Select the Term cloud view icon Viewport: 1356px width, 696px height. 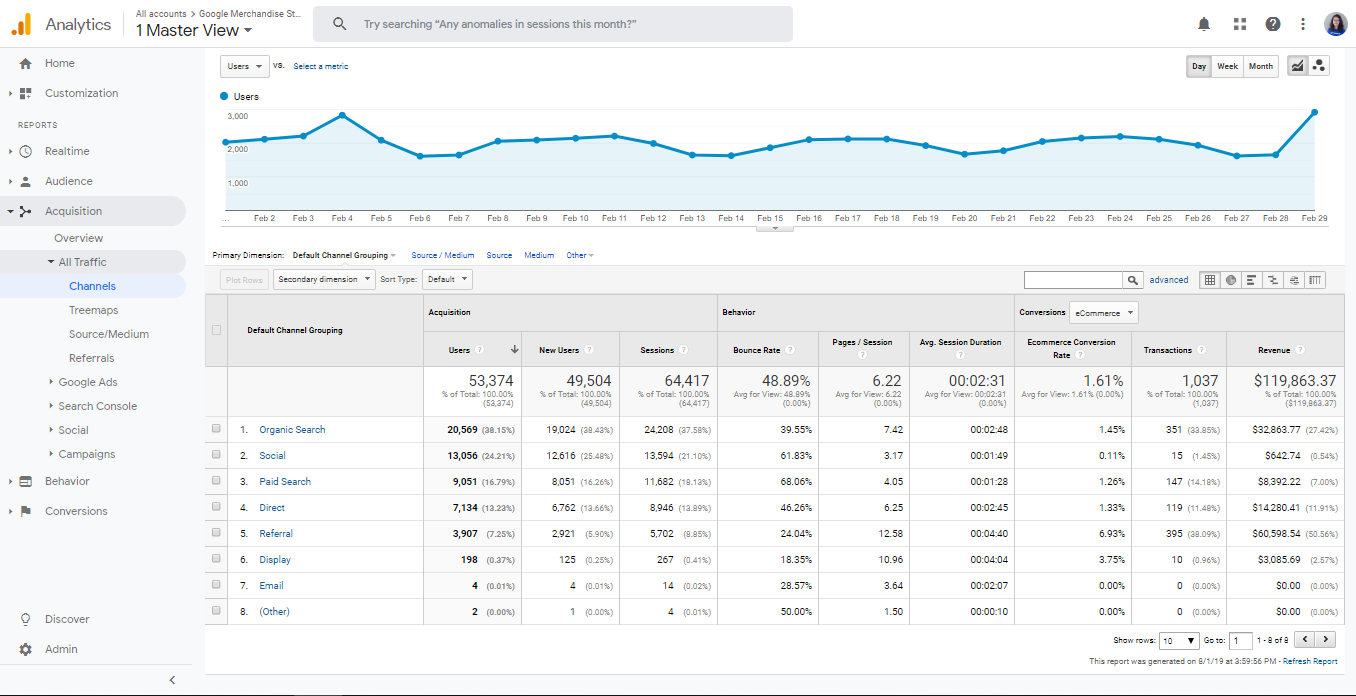point(1294,280)
